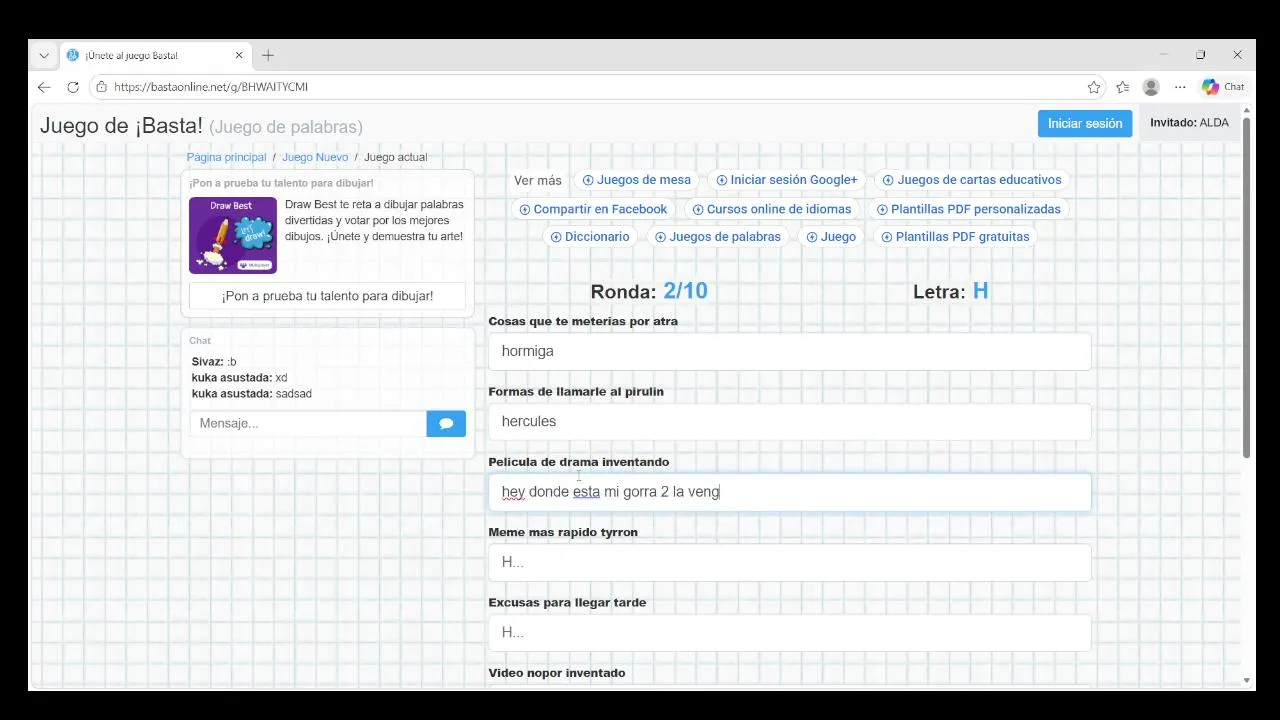This screenshot has width=1280, height=720.
Task: Click ¡Pon a prueba tu talento para dibujar! button
Action: pyautogui.click(x=327, y=296)
